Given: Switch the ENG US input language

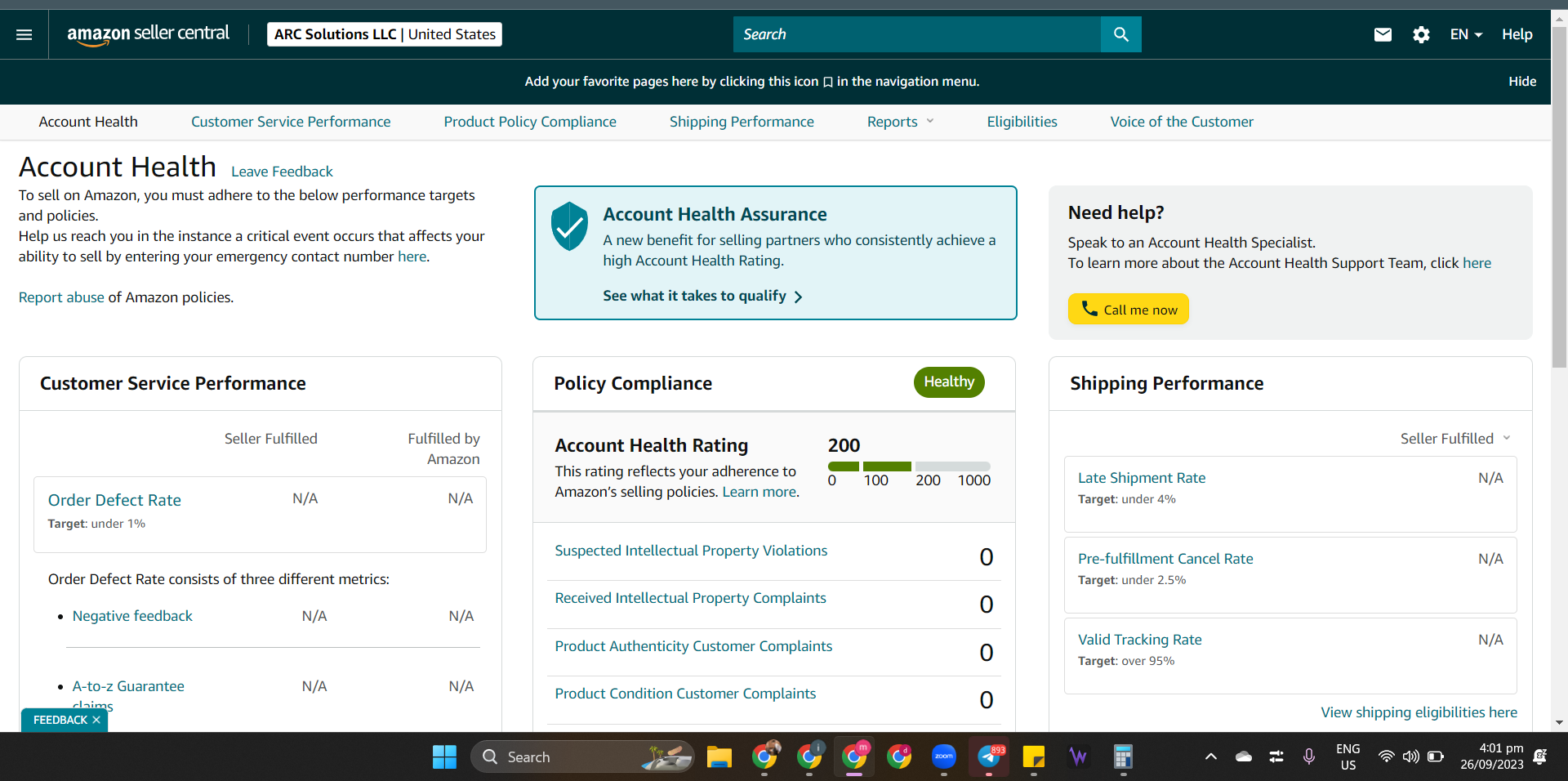Looking at the screenshot, I should tap(1348, 757).
